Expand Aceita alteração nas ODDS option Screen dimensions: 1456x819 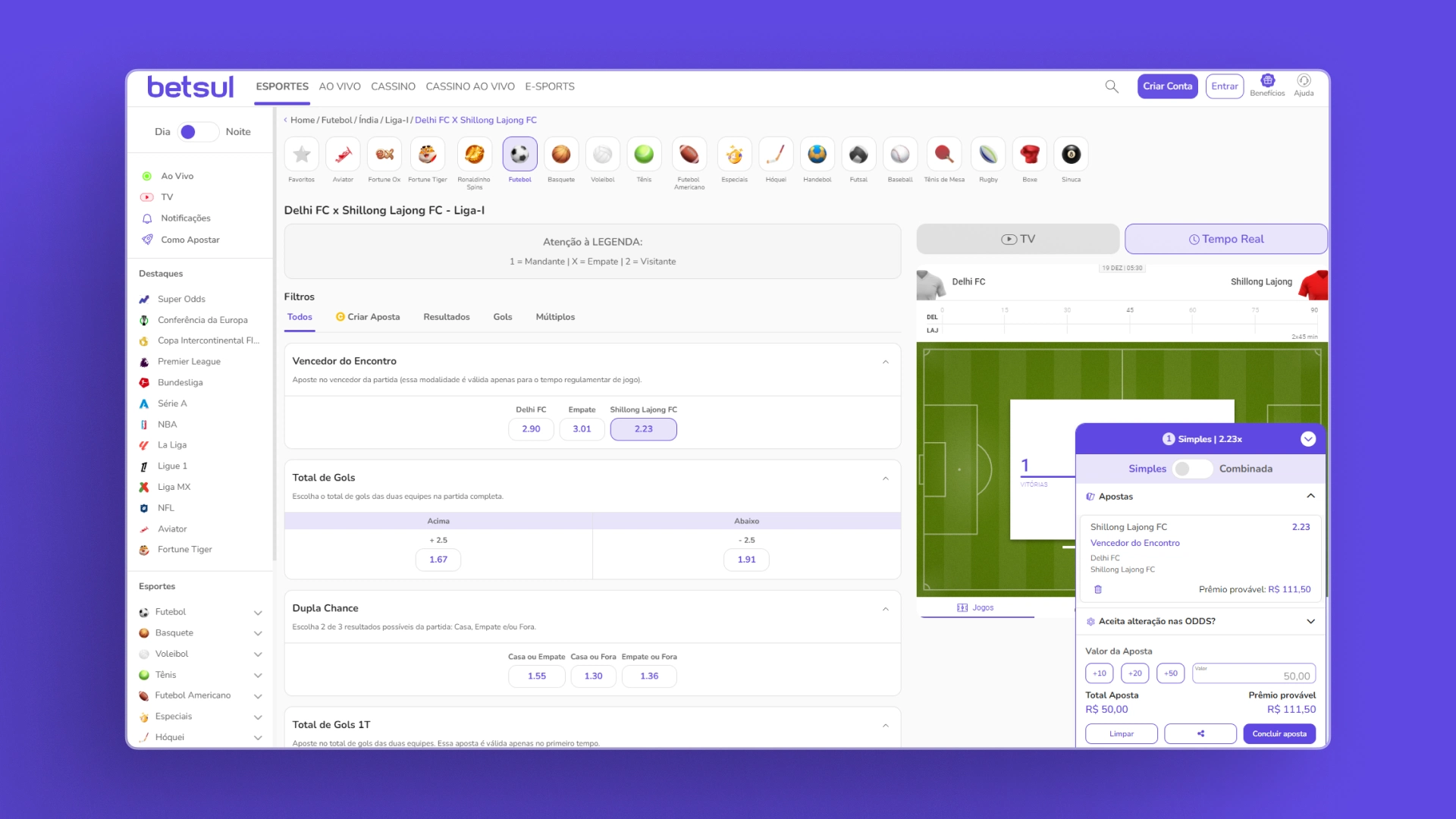(1310, 621)
